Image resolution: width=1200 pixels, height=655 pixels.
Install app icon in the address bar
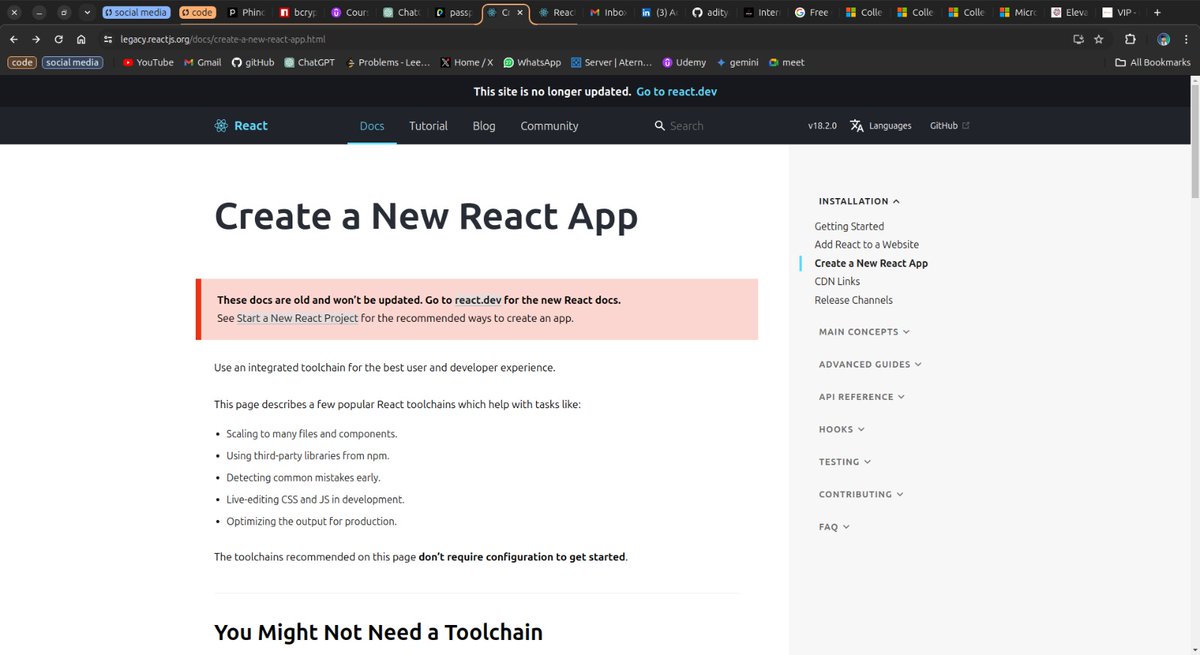[1077, 39]
